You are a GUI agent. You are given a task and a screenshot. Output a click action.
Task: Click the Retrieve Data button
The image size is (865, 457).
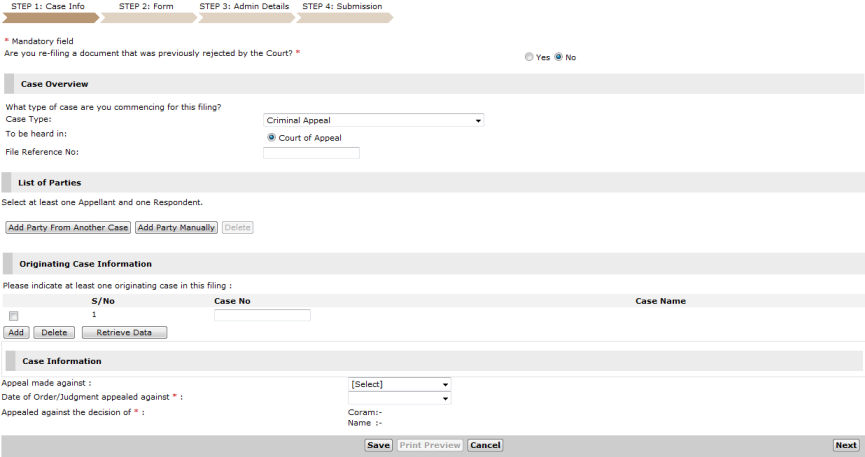(124, 332)
